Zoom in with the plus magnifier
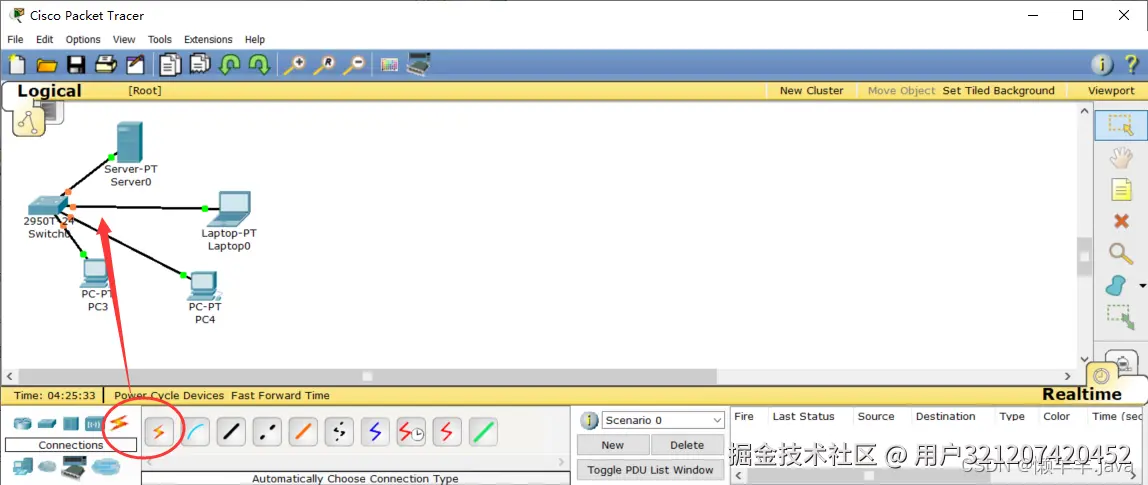This screenshot has height=485, width=1148. pos(295,65)
